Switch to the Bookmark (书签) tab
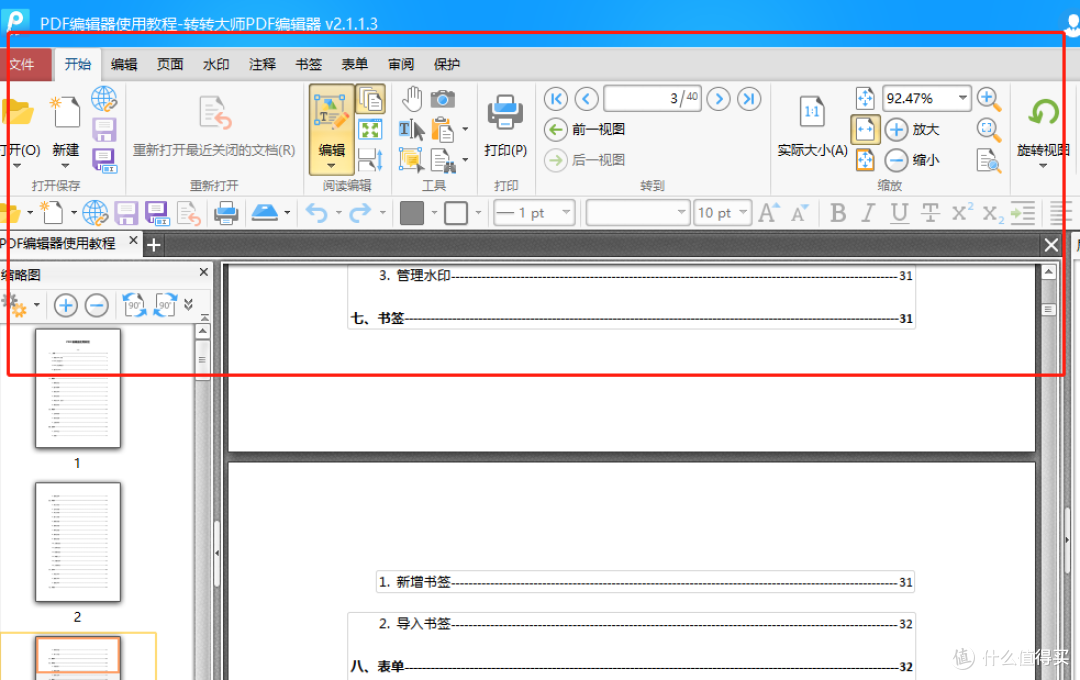The image size is (1080, 680). coord(309,65)
